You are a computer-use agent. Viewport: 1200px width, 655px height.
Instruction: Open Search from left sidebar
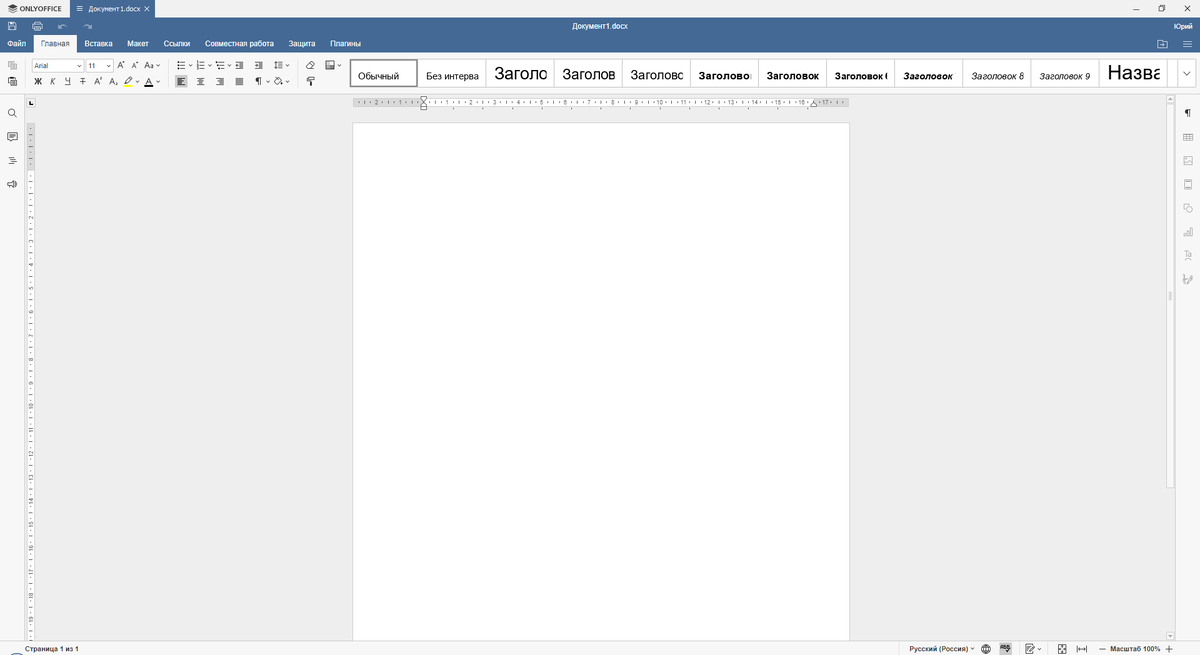tap(12, 113)
